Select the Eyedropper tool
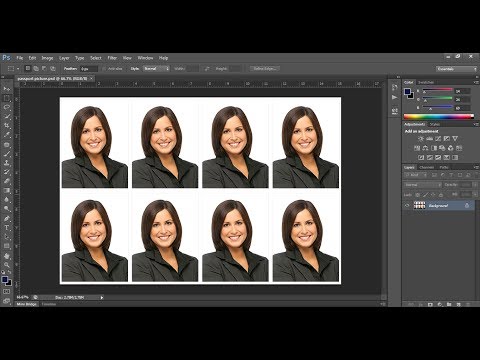Image resolution: width=480 pixels, height=360 pixels. (7, 135)
